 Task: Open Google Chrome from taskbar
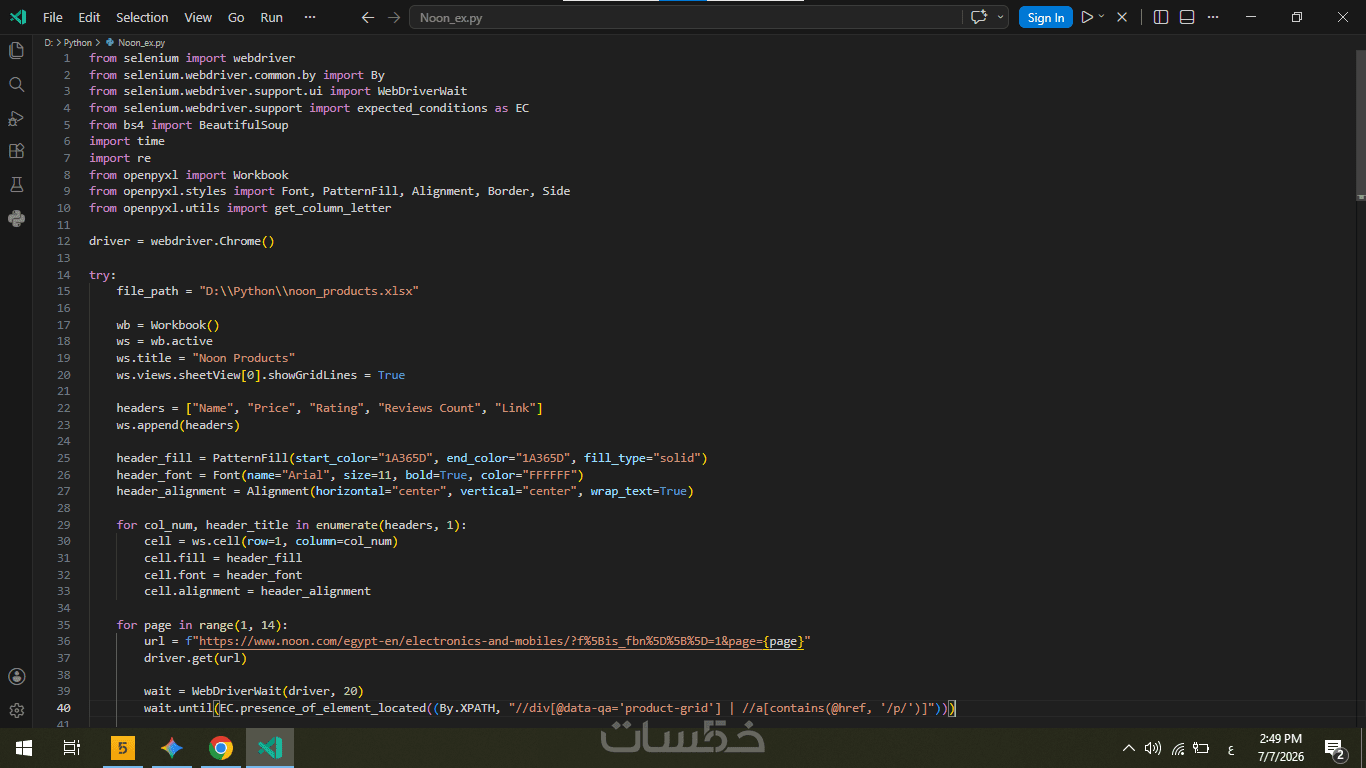click(x=221, y=748)
